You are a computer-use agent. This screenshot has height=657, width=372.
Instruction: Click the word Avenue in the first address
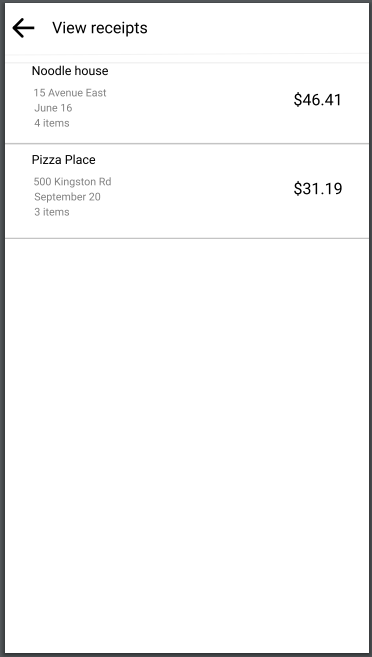64,93
